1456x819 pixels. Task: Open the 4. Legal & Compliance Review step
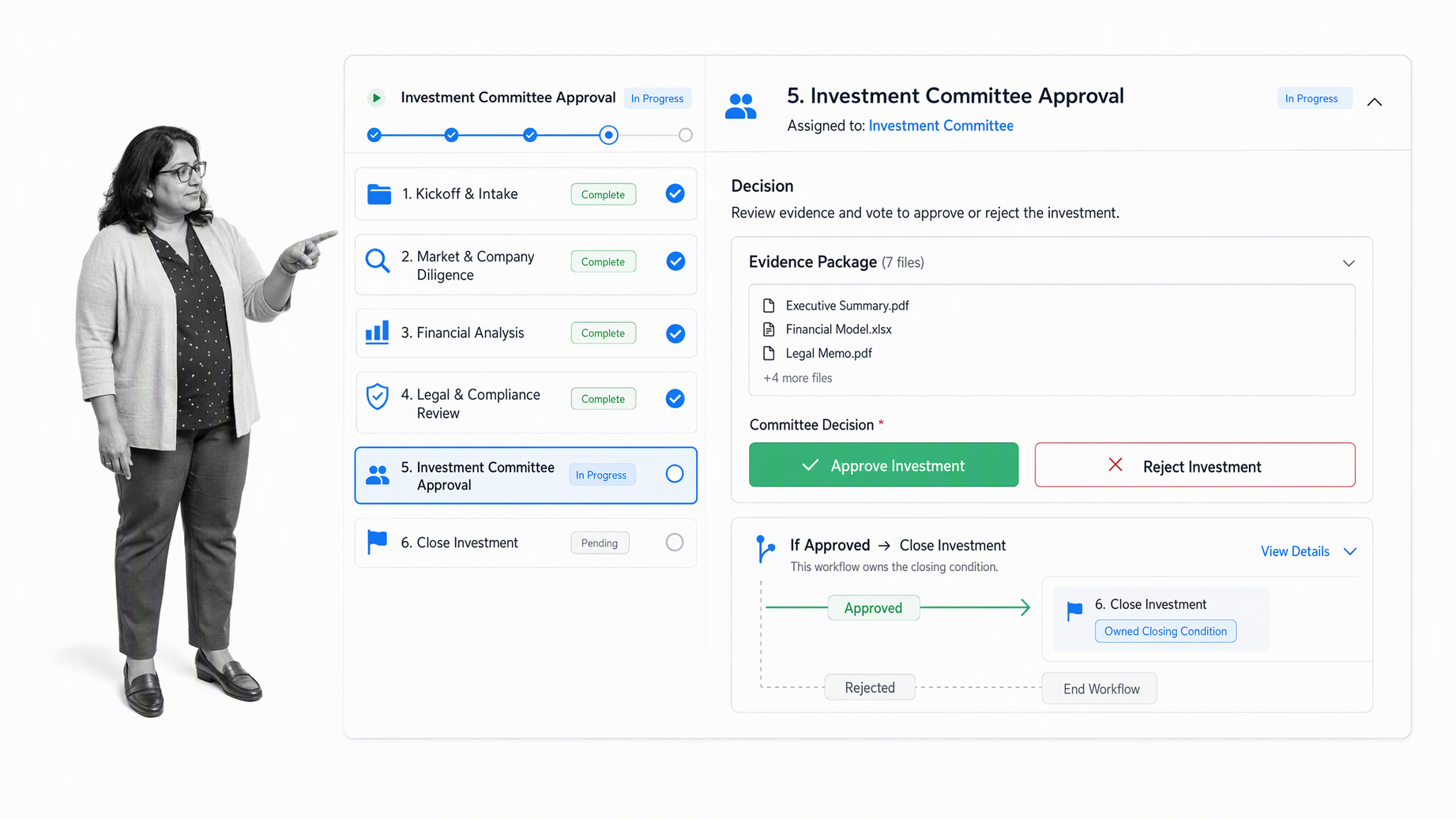526,403
